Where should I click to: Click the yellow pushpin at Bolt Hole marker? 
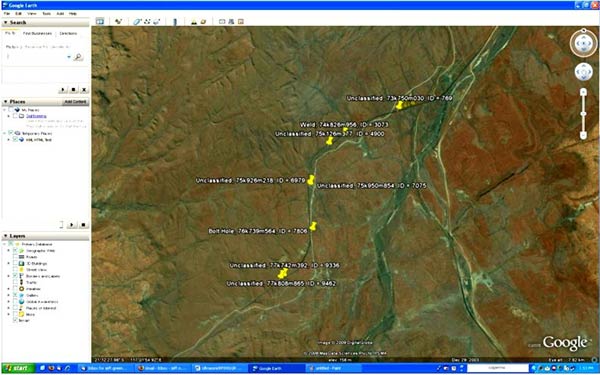coord(313,226)
